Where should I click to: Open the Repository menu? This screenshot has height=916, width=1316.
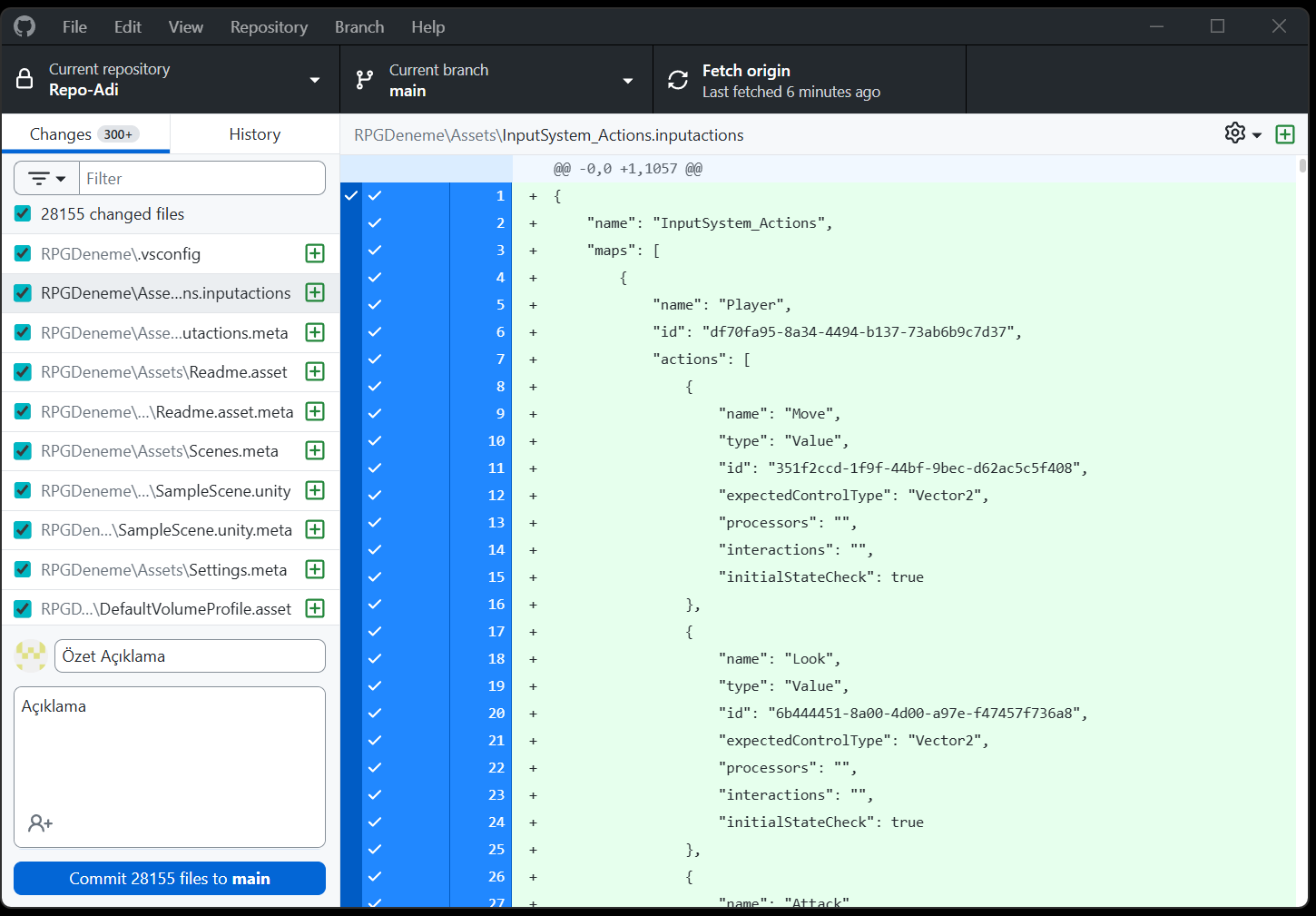pos(269,27)
